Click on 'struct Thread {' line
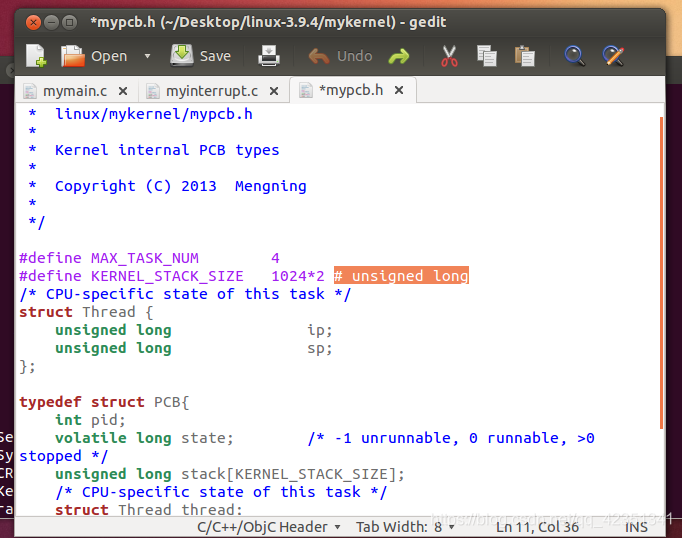This screenshot has height=538, width=682. [x=86, y=312]
